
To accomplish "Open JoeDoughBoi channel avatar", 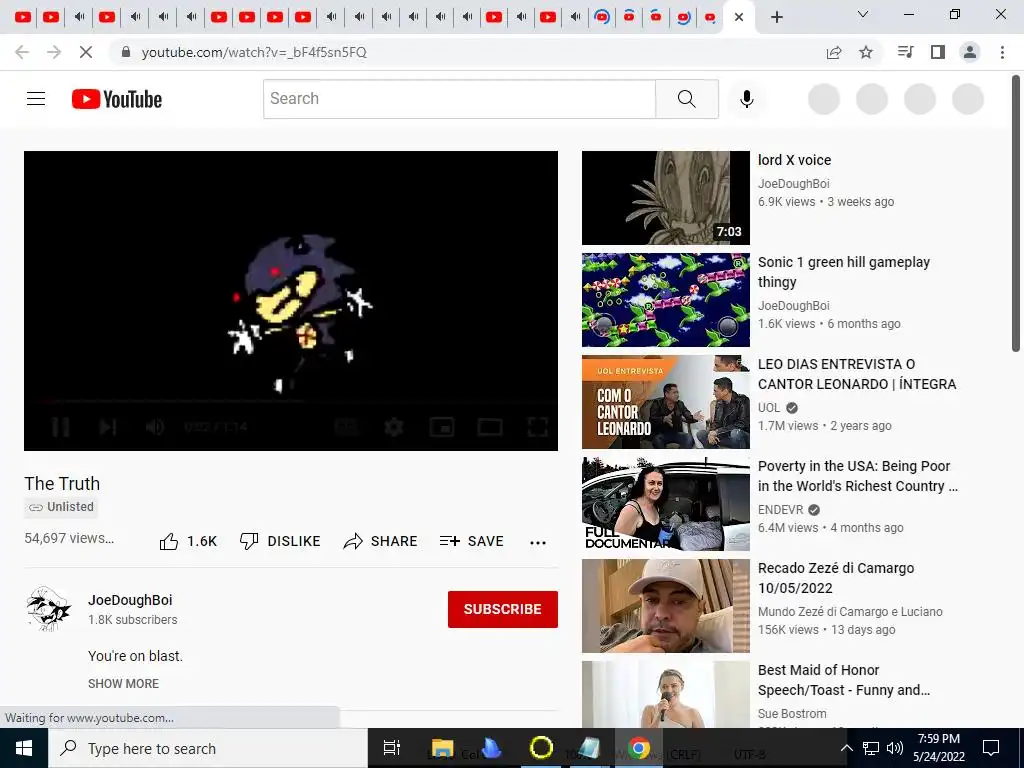I will 49,609.
